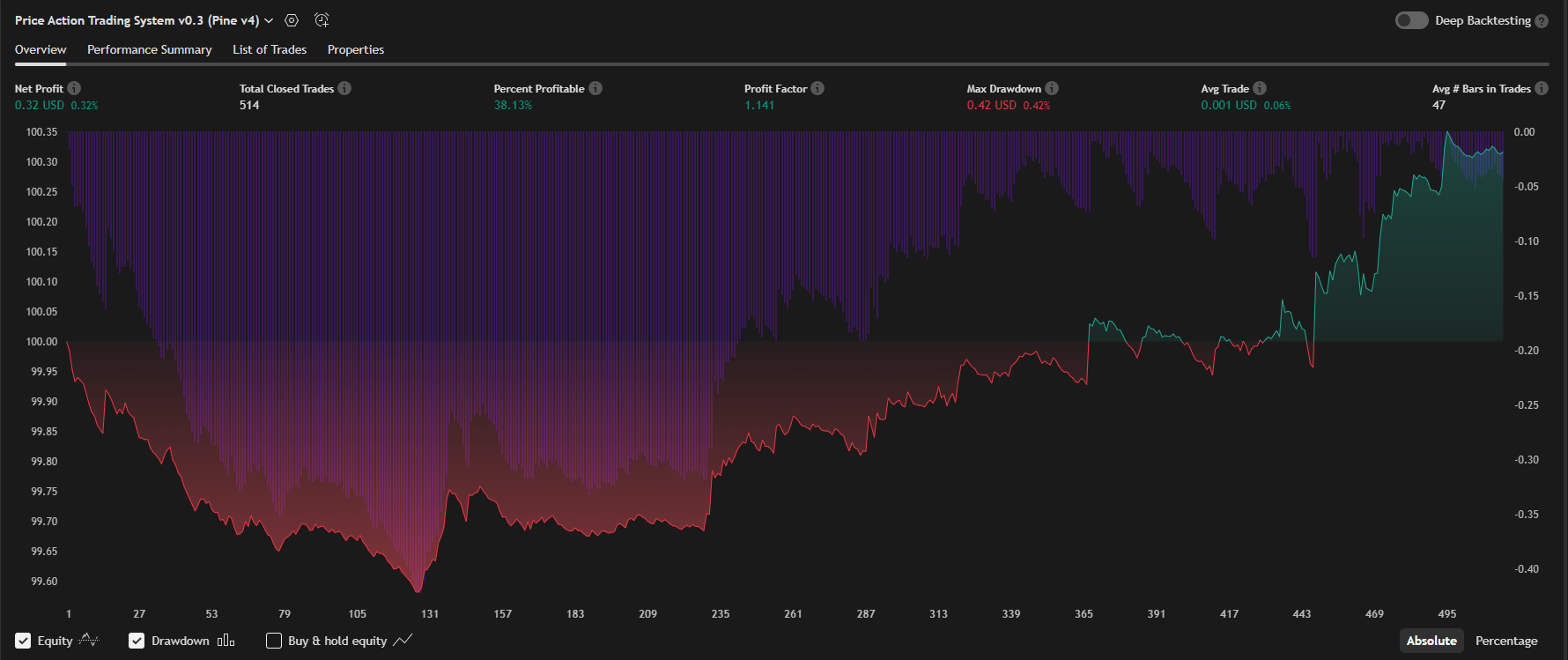Image resolution: width=1568 pixels, height=660 pixels.
Task: Click the 0.001 USD avg trade value
Action: 1229,105
